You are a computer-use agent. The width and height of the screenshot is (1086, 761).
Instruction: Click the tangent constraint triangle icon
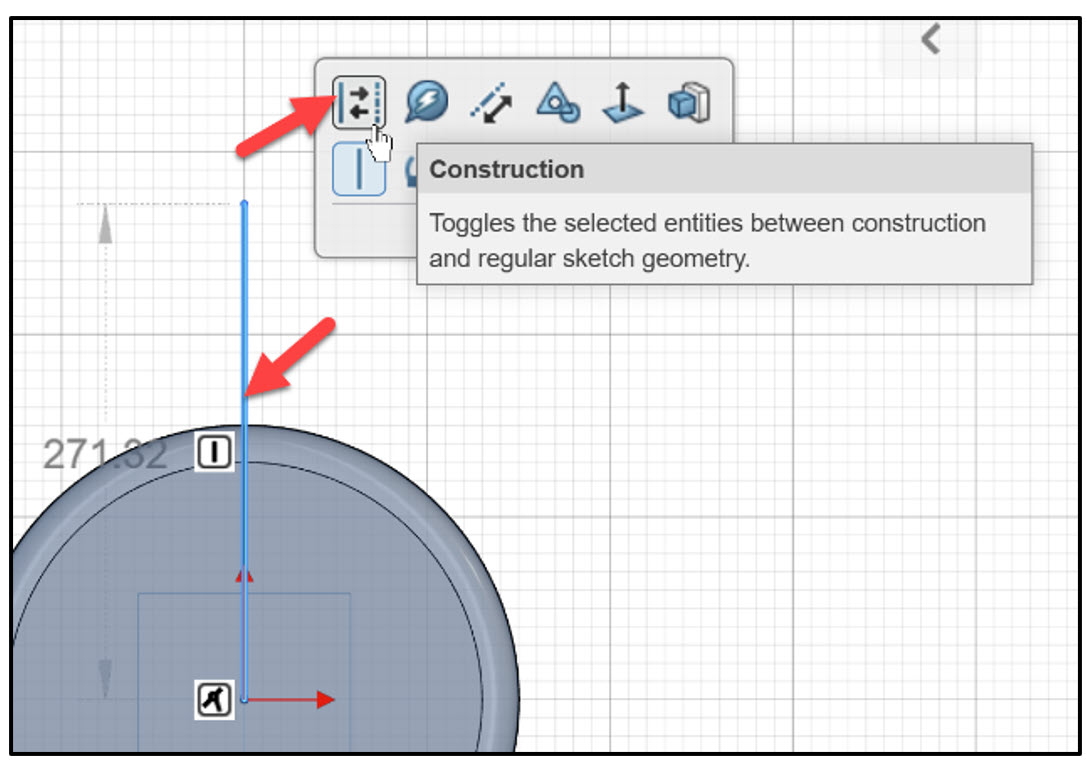[x=556, y=104]
